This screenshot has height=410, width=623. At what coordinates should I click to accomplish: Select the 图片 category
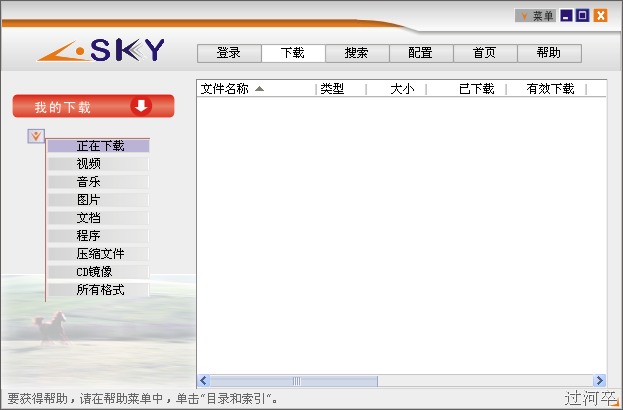[99, 200]
